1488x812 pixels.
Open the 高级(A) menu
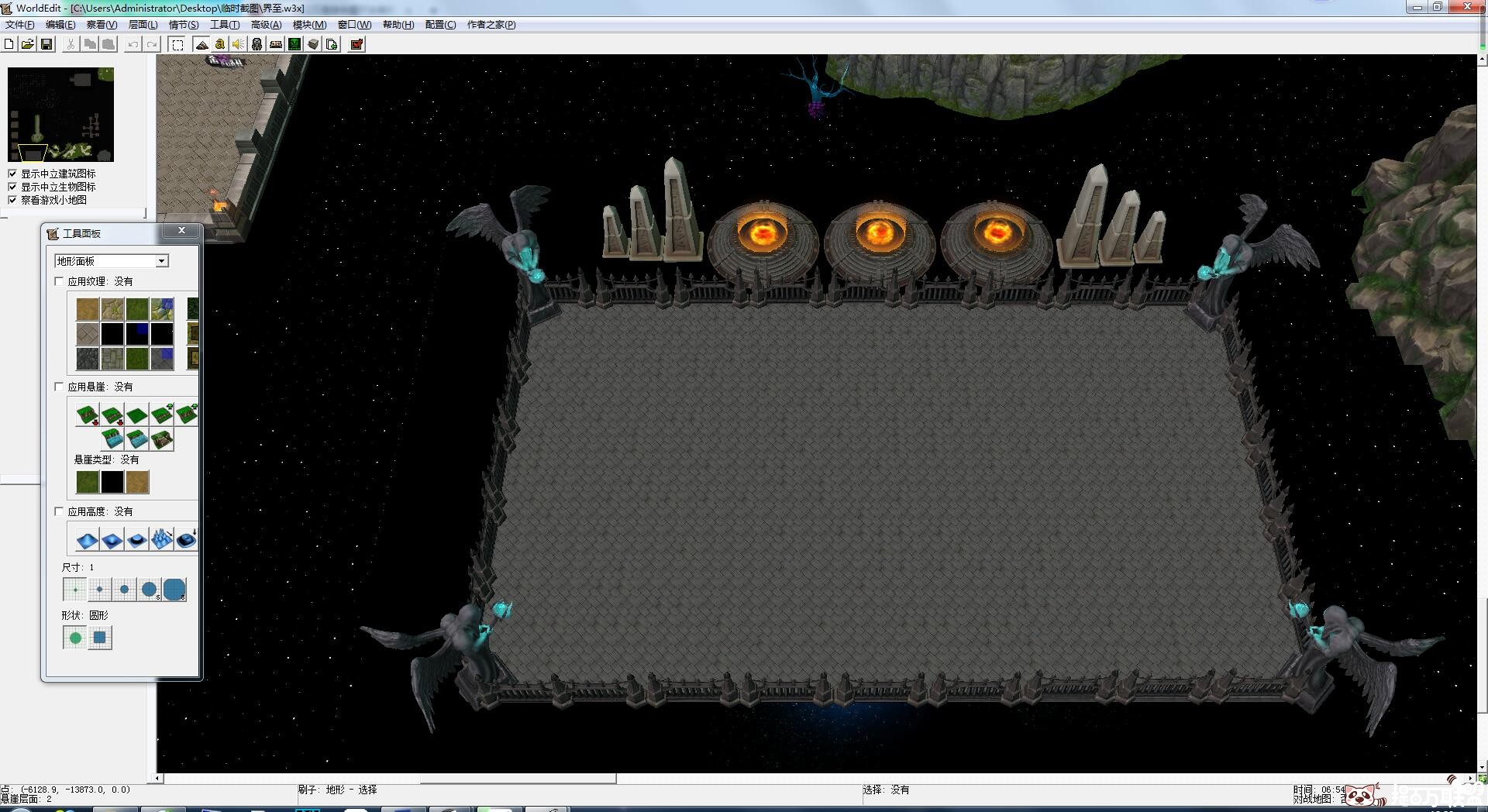click(x=266, y=25)
